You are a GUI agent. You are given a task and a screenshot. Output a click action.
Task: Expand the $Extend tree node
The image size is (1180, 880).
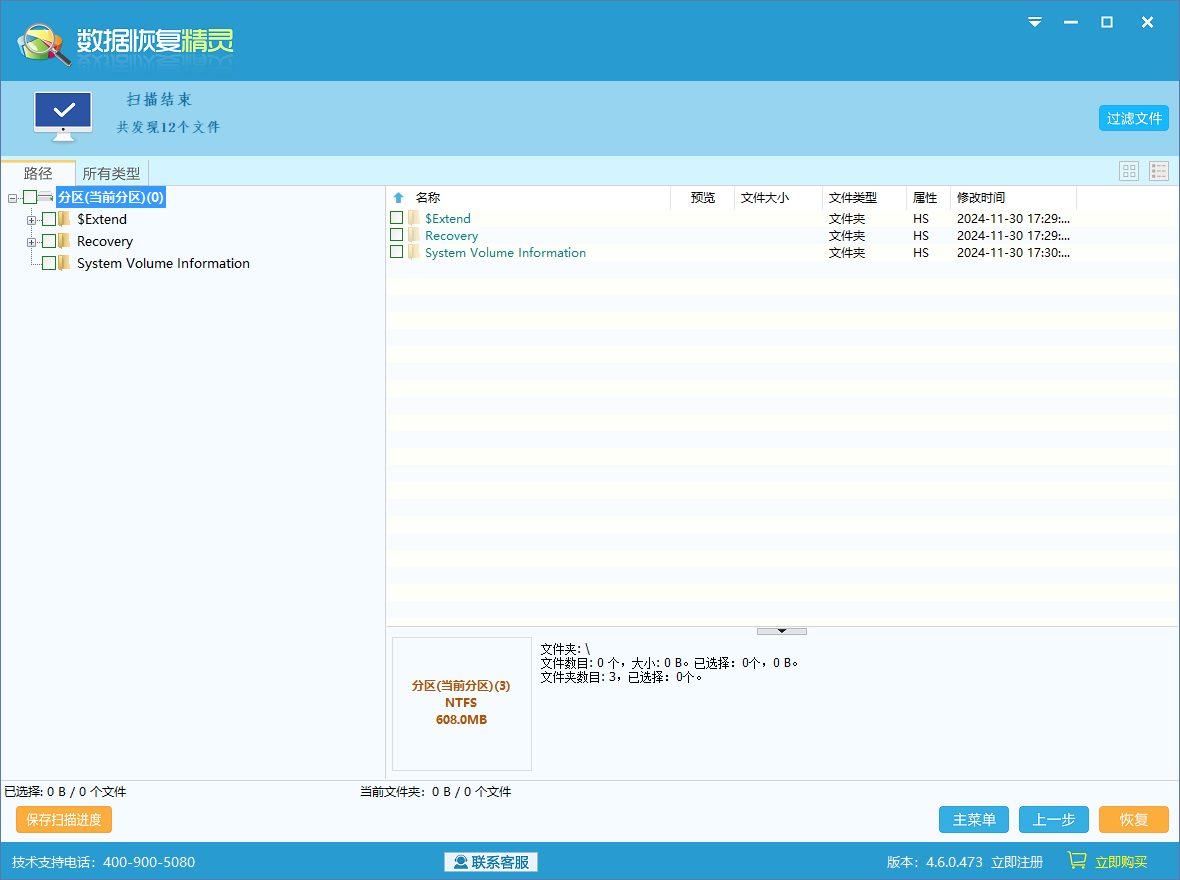point(32,219)
